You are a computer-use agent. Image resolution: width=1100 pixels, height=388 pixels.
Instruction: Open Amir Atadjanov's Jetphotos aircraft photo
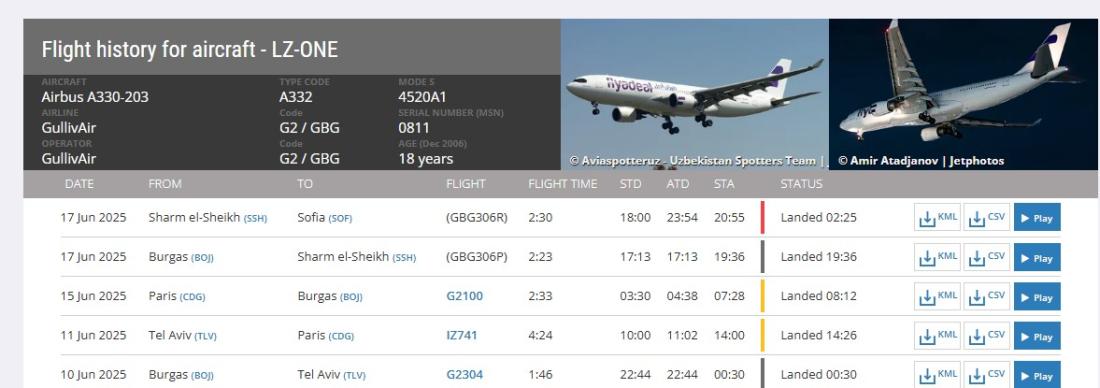point(963,94)
